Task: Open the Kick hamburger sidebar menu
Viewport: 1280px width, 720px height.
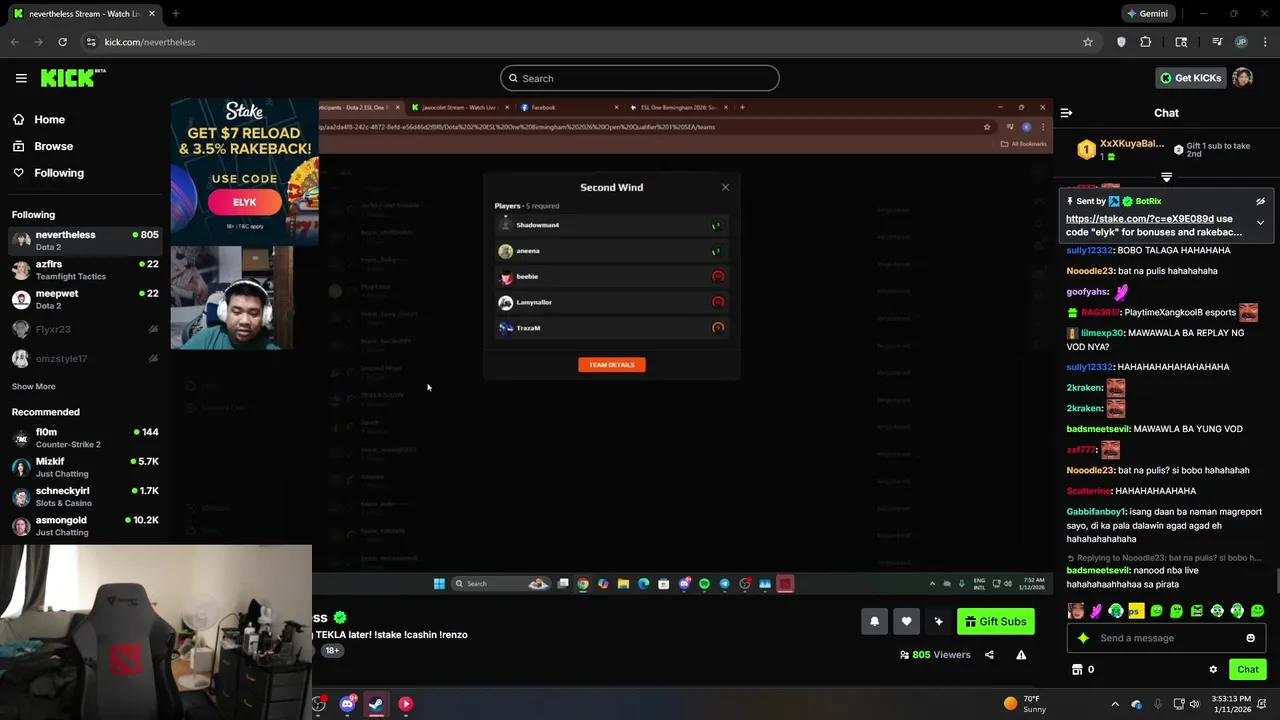Action: click(x=21, y=78)
